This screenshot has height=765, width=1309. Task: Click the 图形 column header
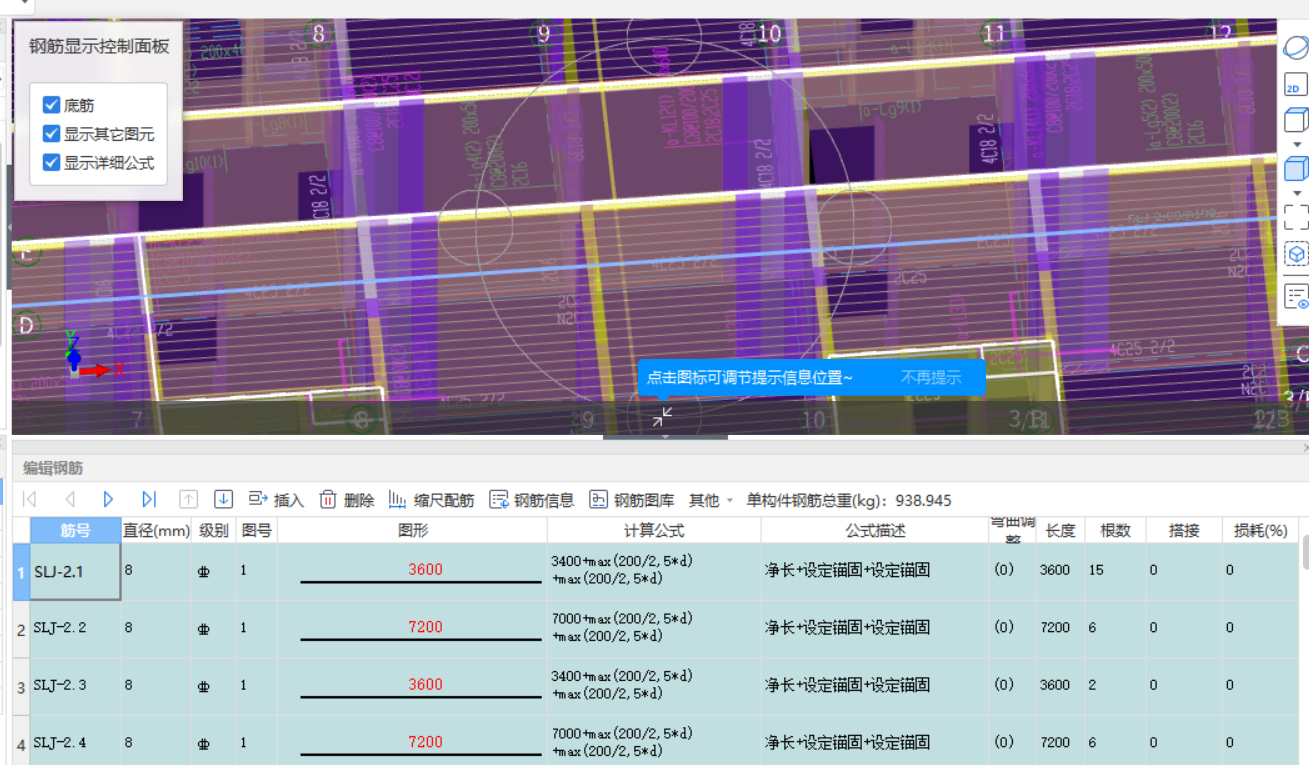tap(412, 530)
